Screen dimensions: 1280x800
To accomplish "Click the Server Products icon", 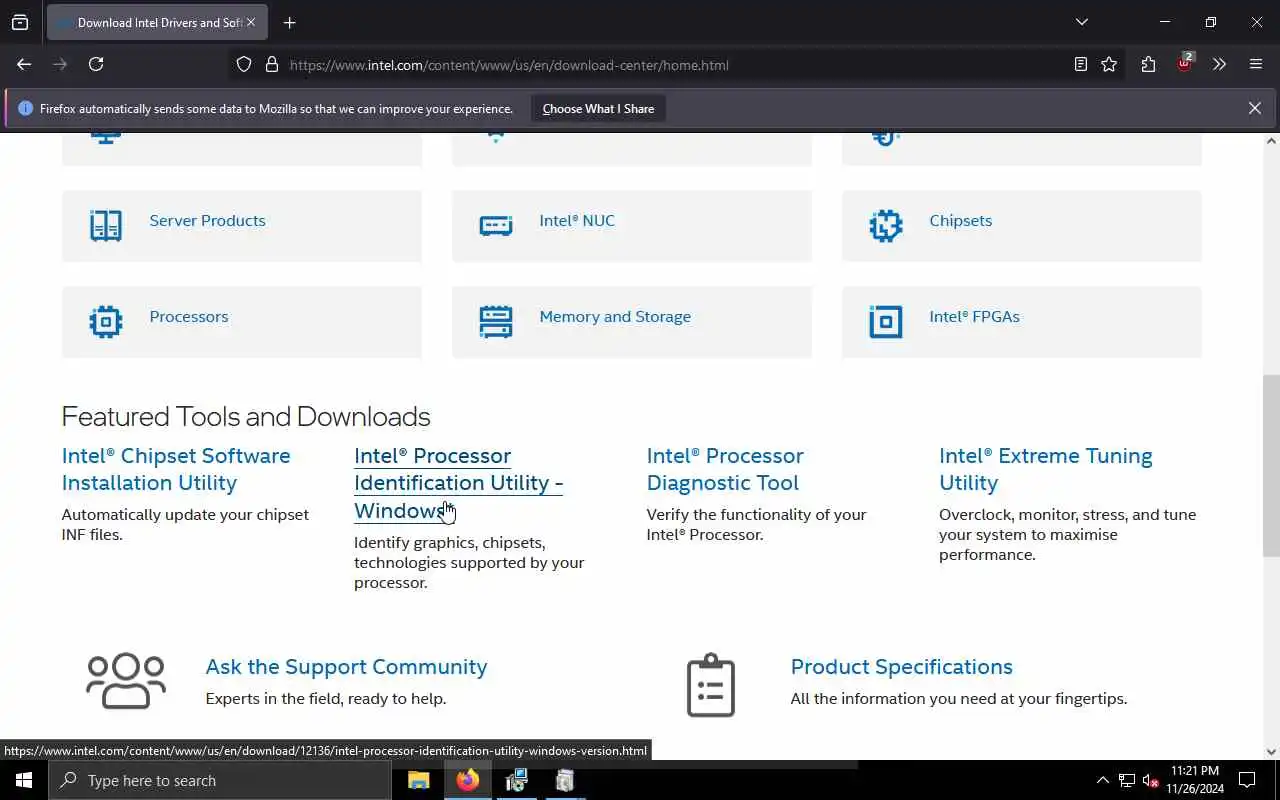I will coord(106,226).
